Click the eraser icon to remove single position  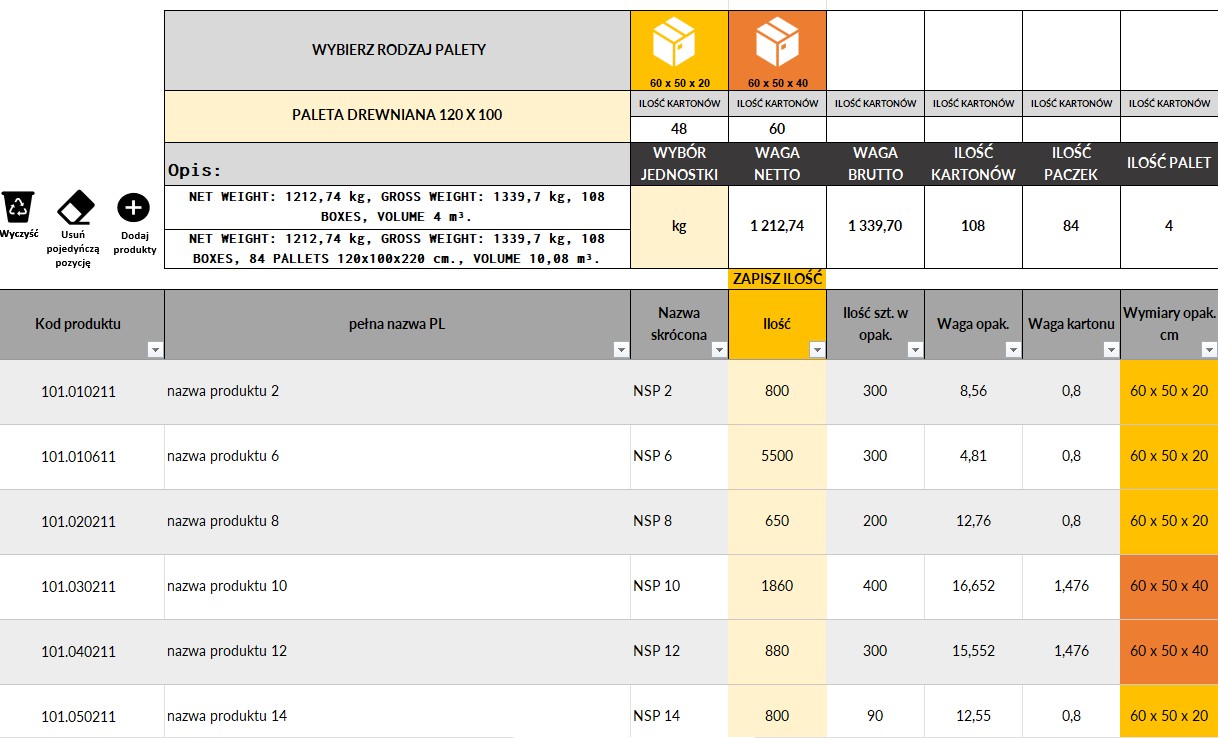pos(75,208)
